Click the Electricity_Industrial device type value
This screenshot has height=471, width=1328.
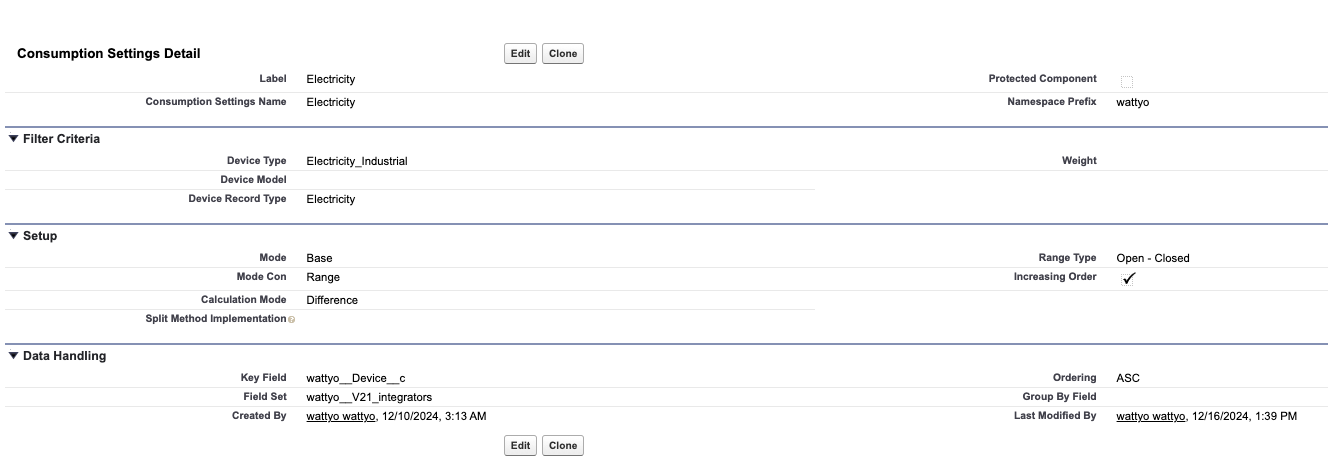356,161
